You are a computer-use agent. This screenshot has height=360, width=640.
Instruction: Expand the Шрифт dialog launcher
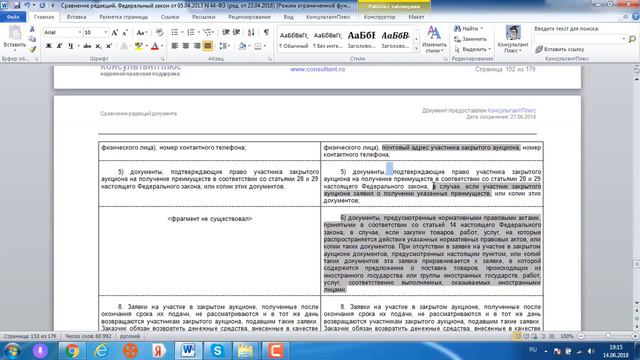click(163, 59)
